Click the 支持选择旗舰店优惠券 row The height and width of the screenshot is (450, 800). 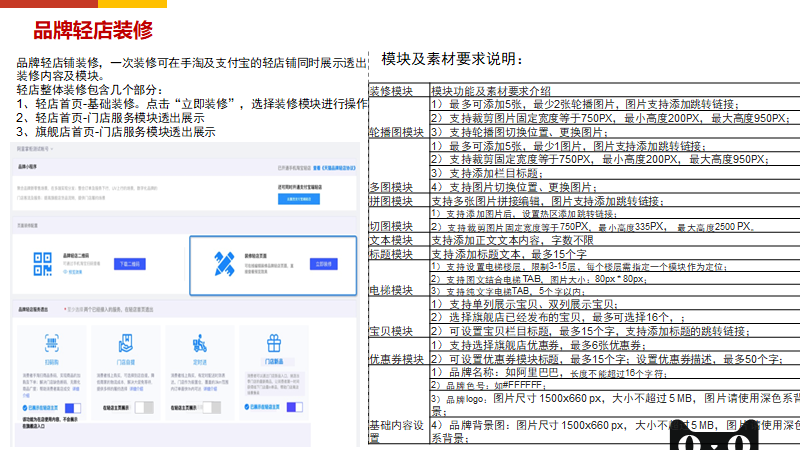coord(615,345)
